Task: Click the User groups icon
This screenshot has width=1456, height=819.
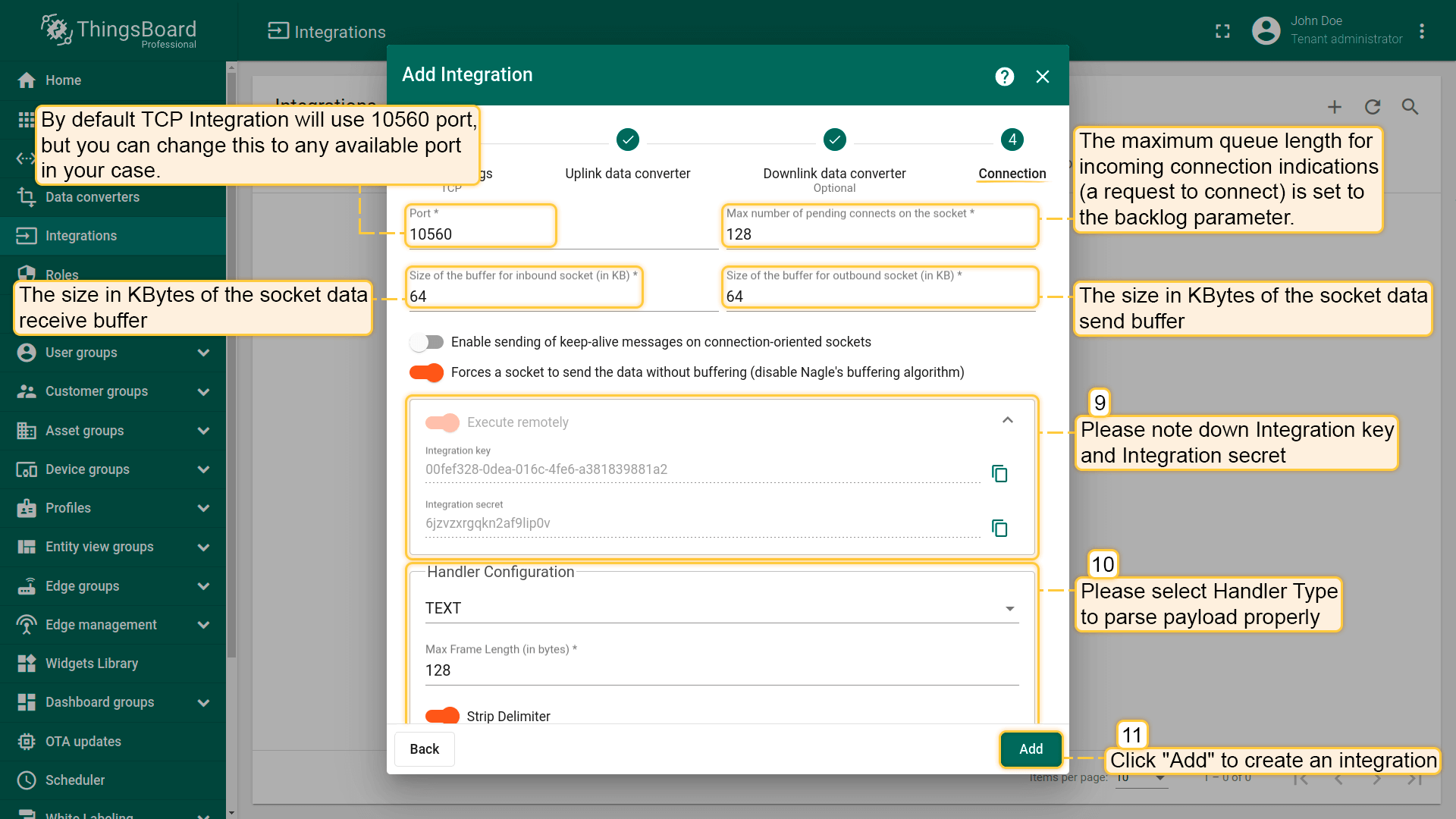Action: pyautogui.click(x=27, y=353)
